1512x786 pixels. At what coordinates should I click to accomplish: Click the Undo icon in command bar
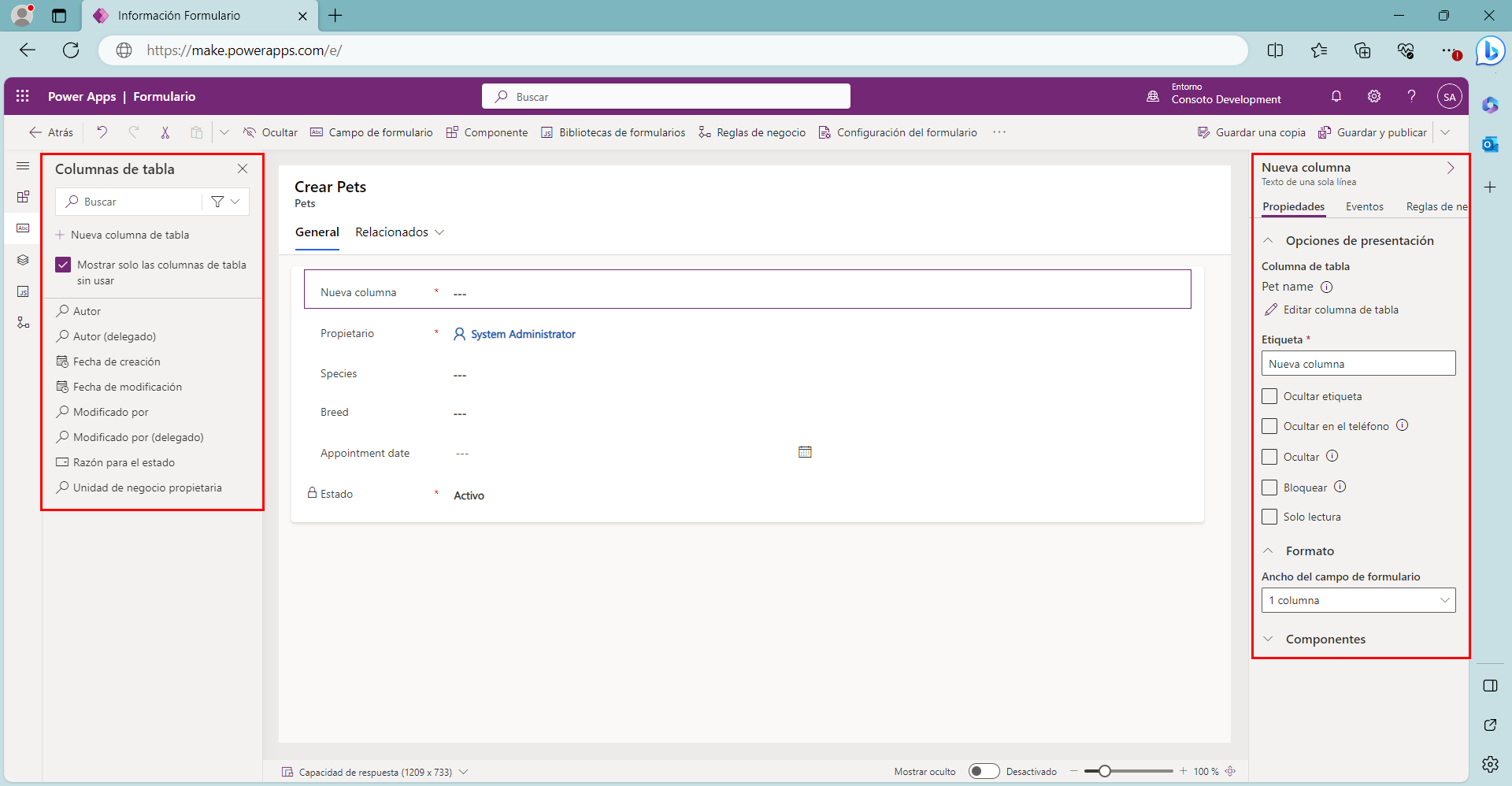tap(102, 132)
